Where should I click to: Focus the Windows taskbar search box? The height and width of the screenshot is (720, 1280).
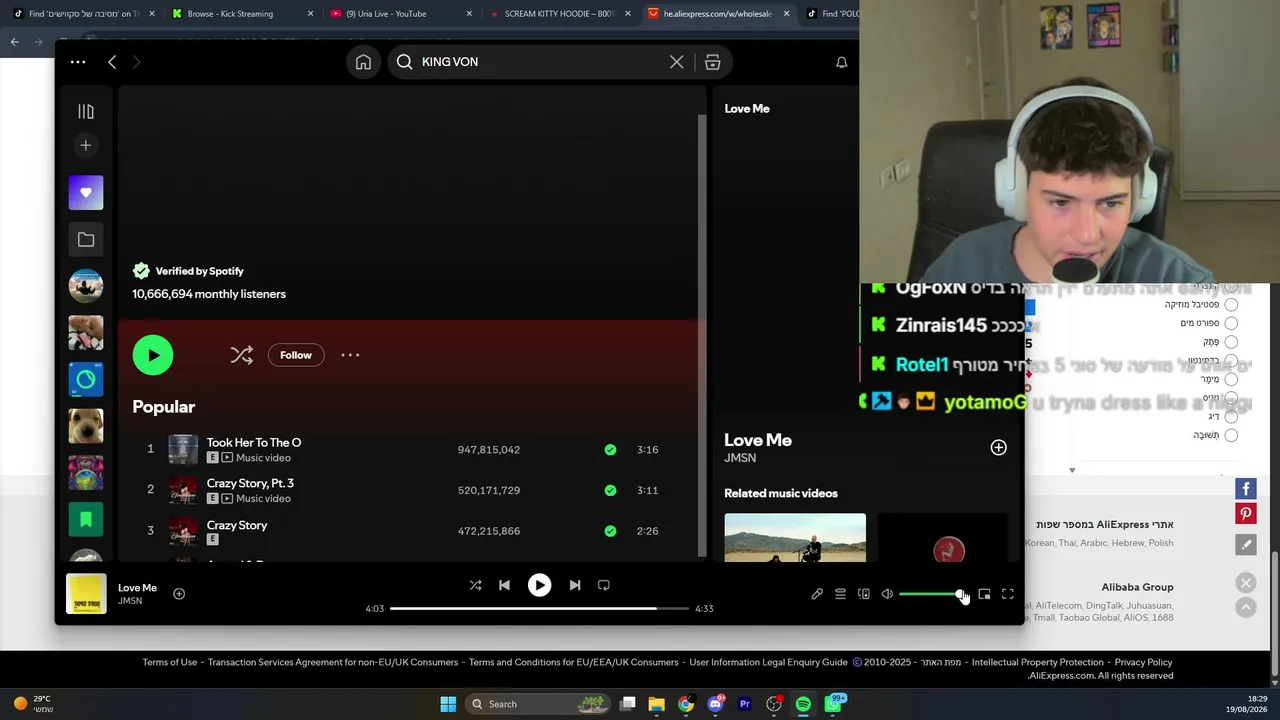[539, 704]
